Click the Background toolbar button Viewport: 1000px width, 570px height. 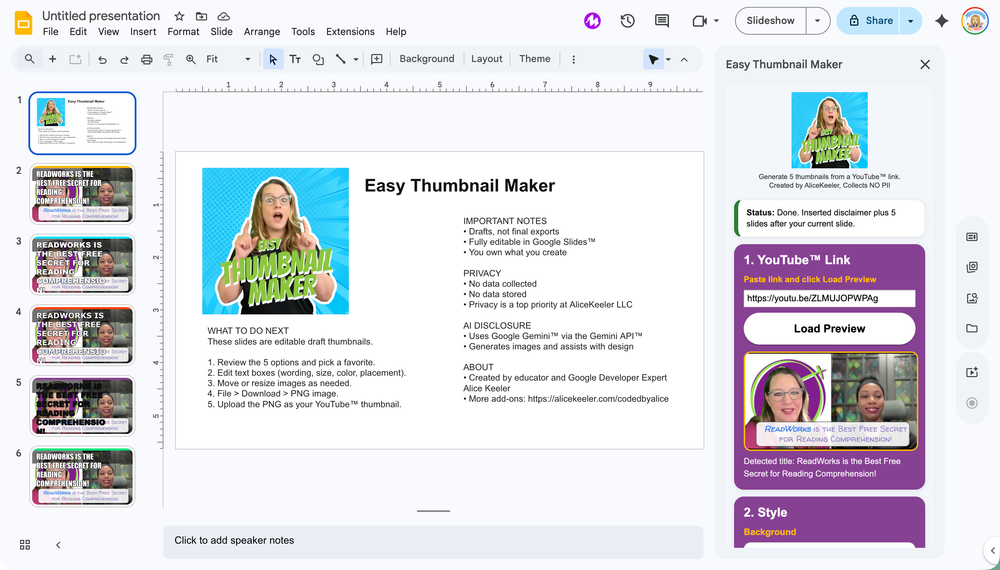coord(426,59)
